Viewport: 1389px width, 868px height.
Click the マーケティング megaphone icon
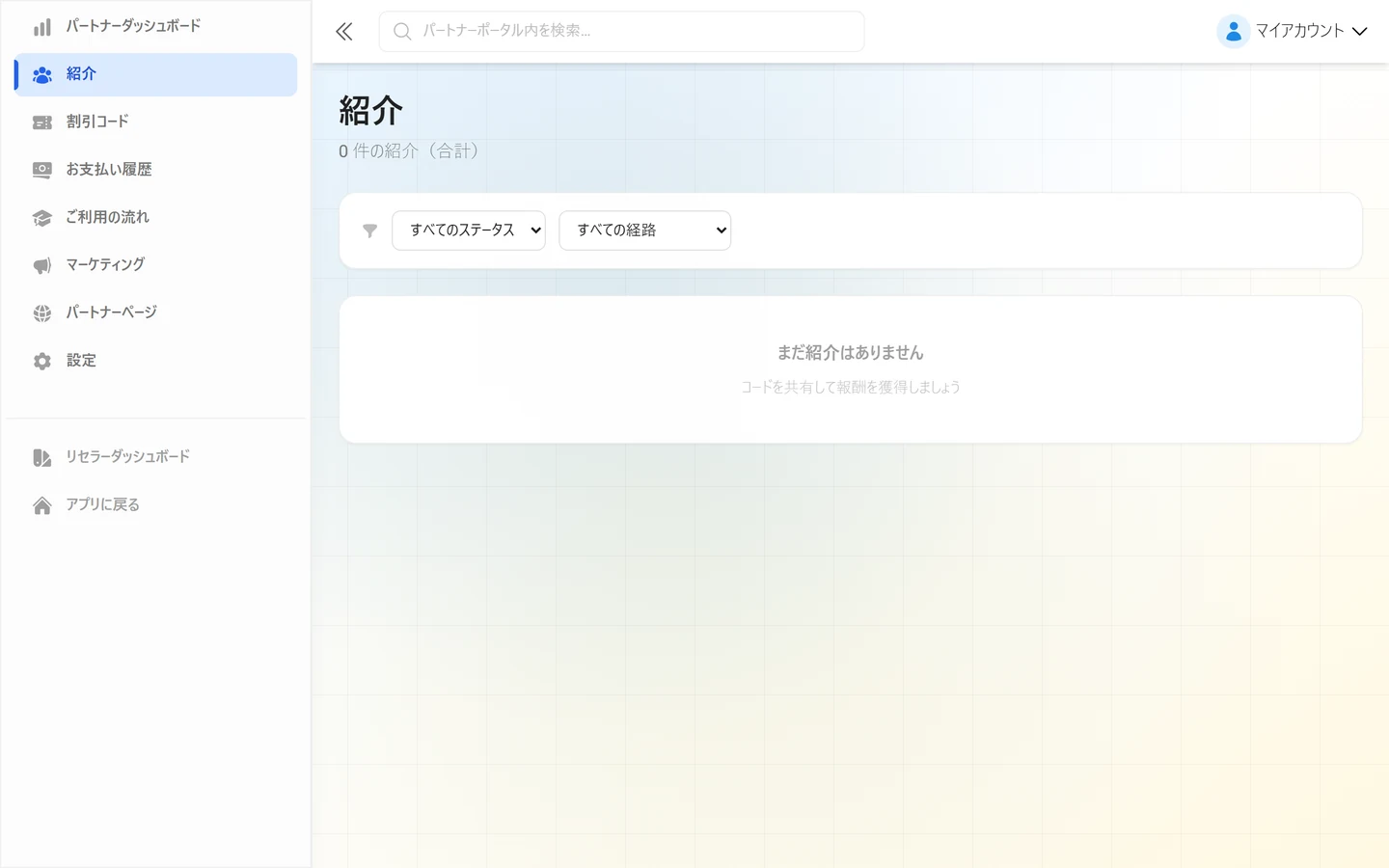coord(42,265)
